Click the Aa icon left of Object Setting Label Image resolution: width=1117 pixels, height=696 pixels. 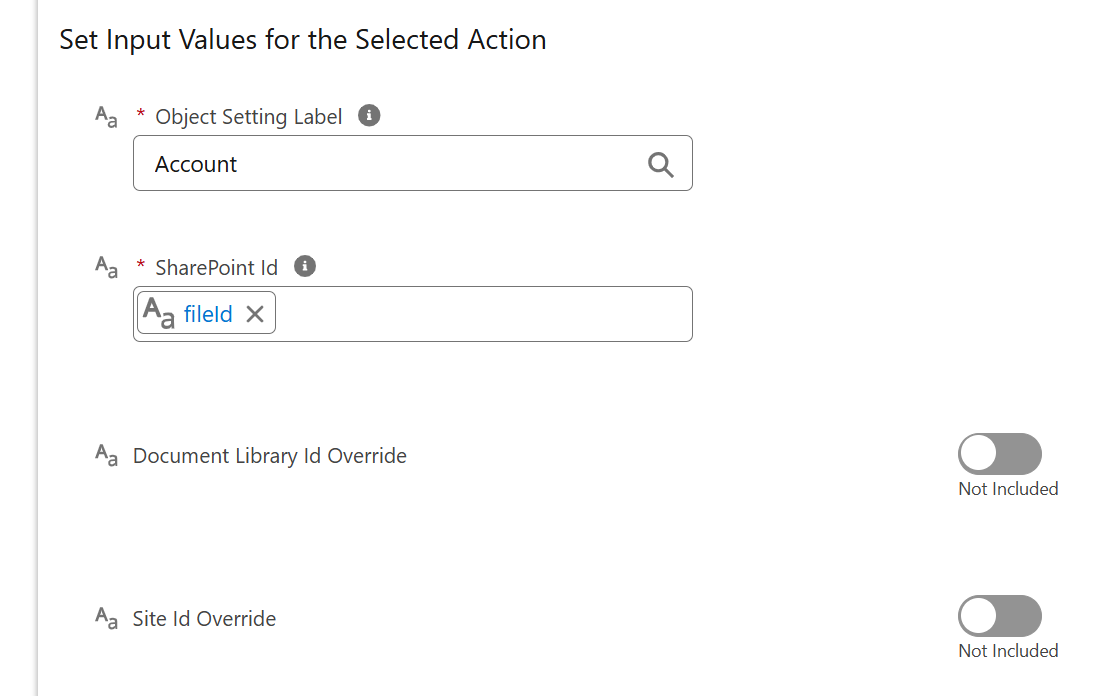pos(106,117)
